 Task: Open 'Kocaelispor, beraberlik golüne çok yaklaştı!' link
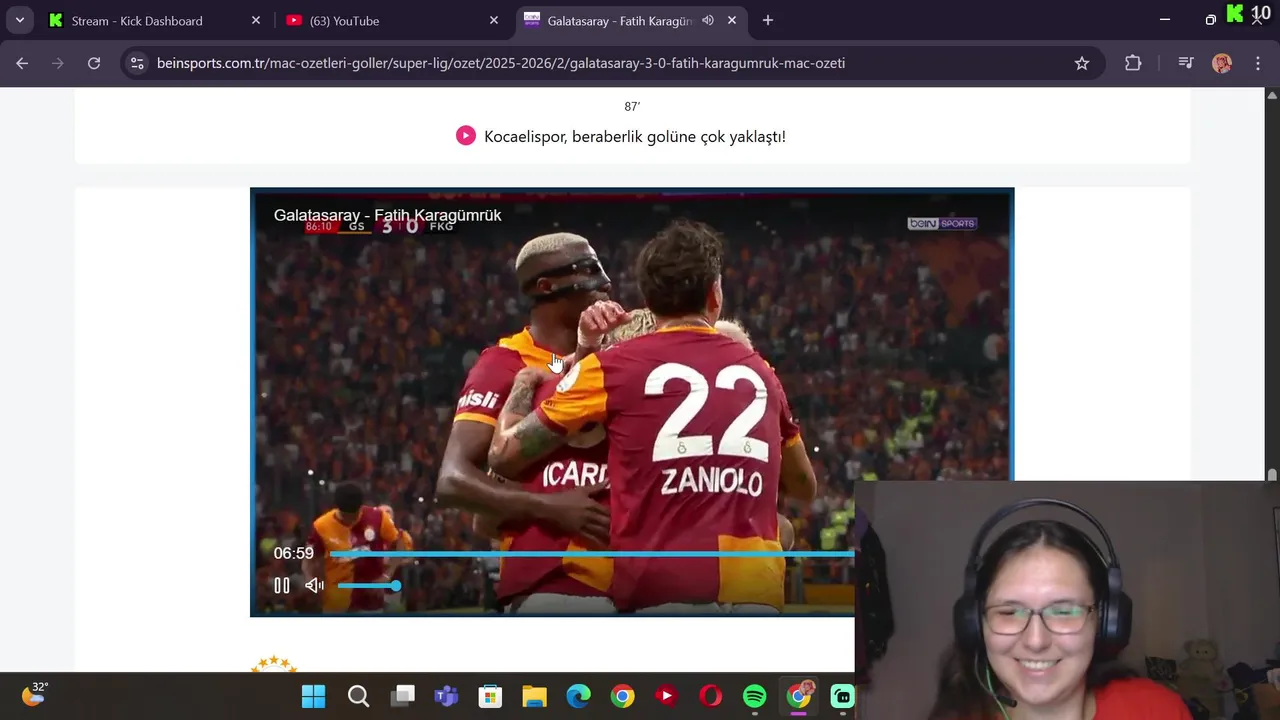pos(635,137)
